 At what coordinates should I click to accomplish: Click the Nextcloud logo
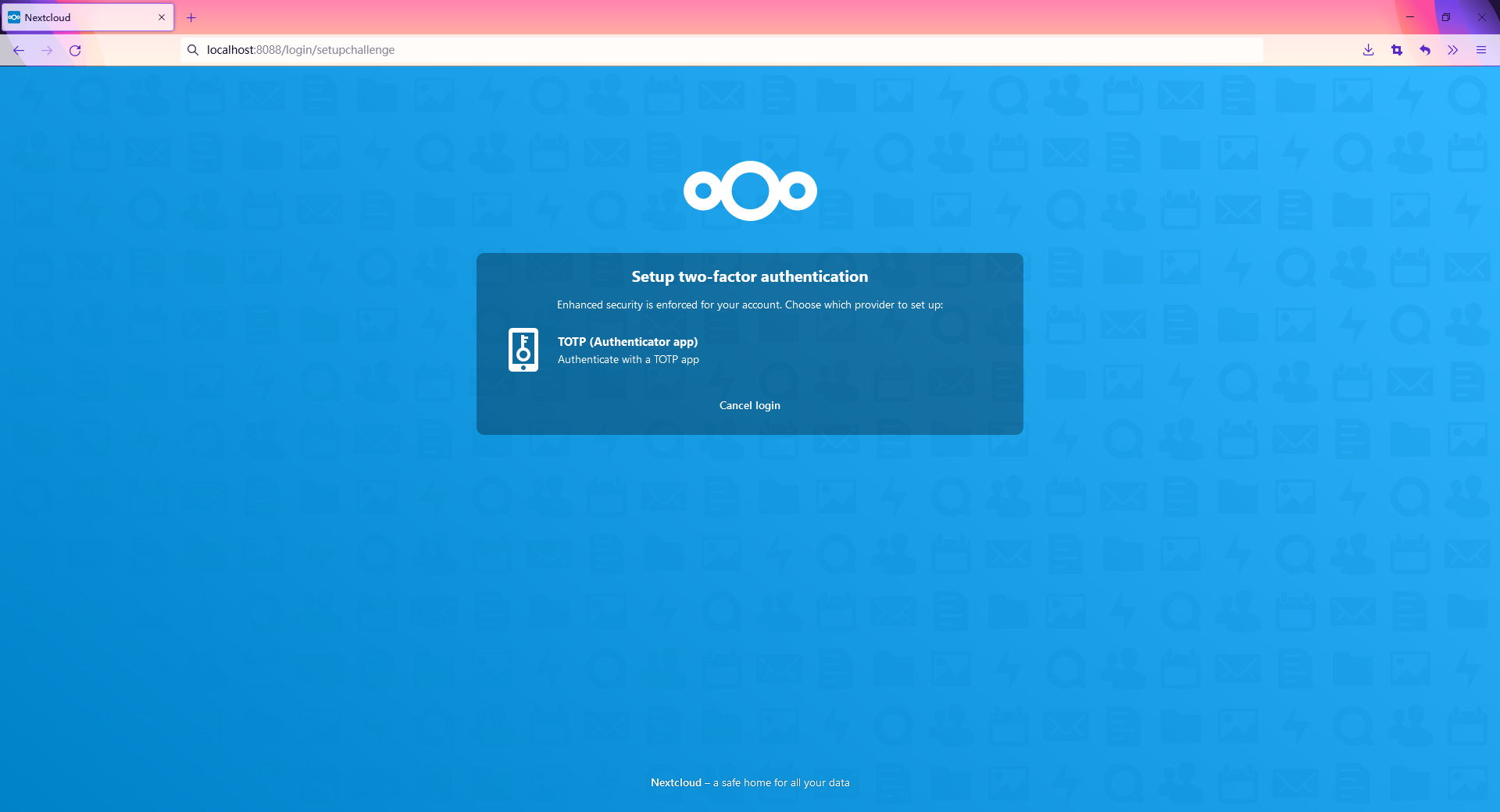coord(750,191)
